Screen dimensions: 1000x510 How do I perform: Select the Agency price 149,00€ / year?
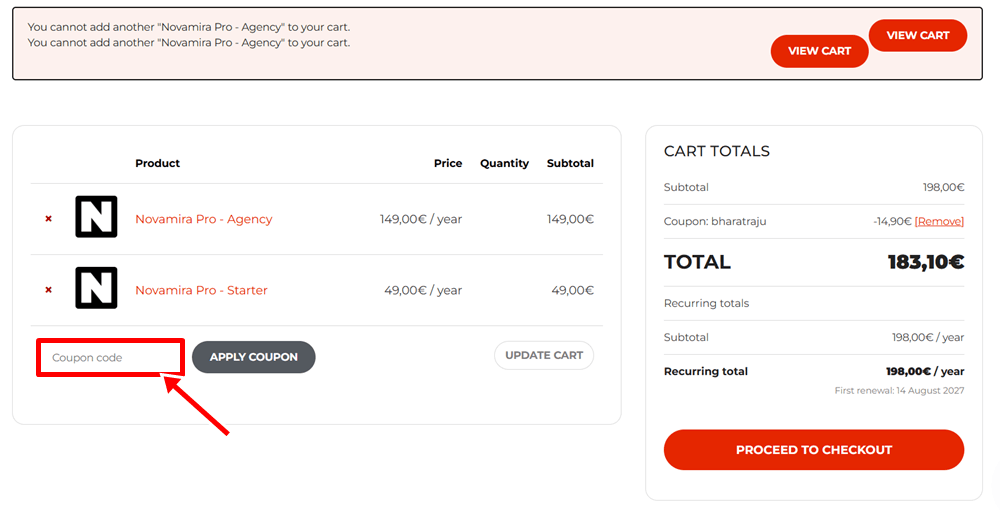tap(421, 219)
